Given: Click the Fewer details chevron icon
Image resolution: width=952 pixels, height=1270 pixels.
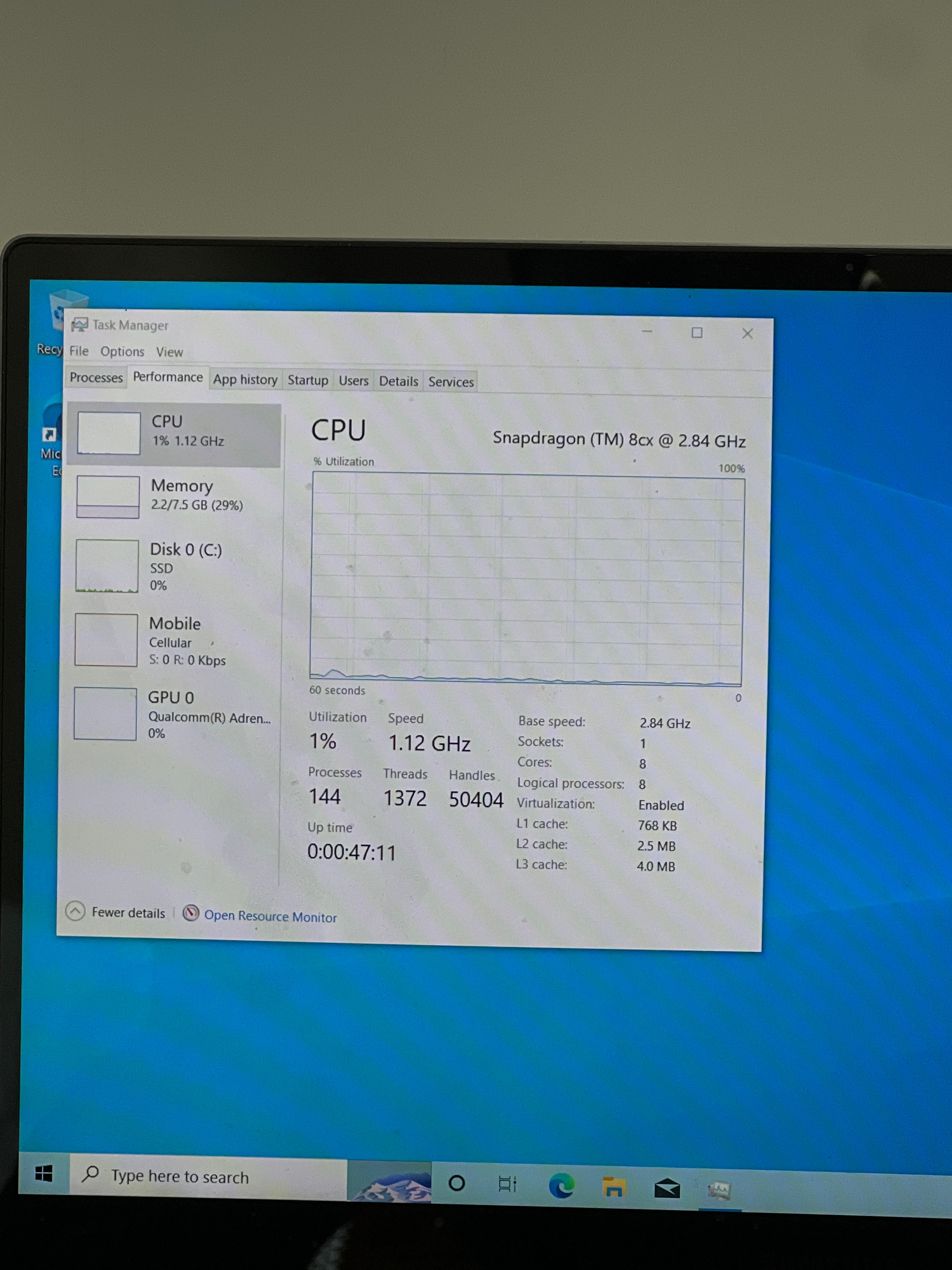Looking at the screenshot, I should [75, 911].
